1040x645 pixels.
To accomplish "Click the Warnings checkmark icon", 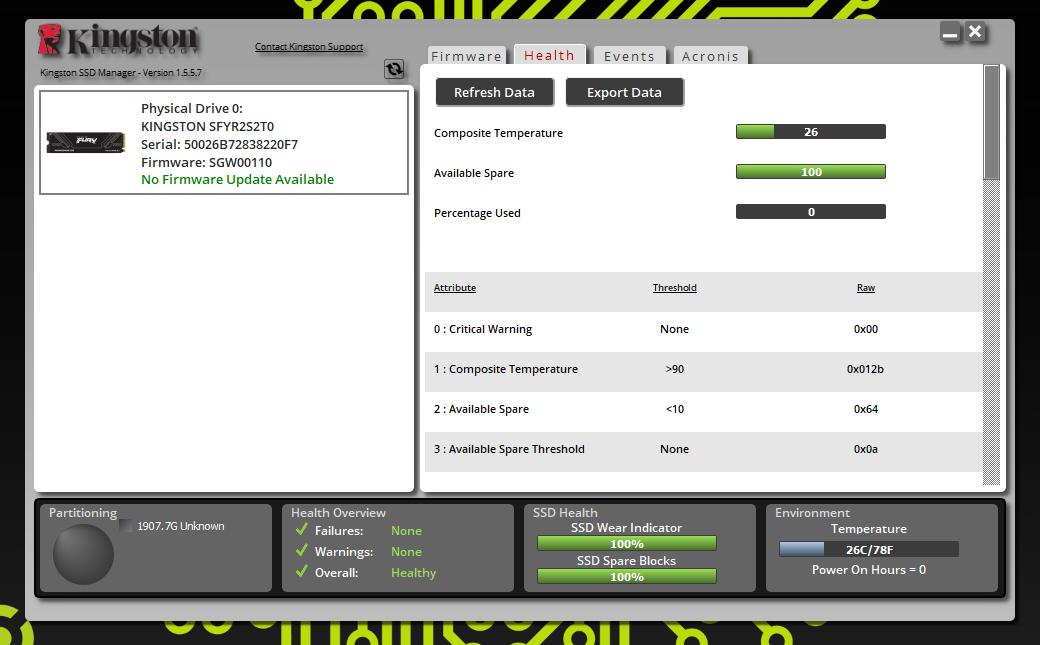I will click(302, 551).
